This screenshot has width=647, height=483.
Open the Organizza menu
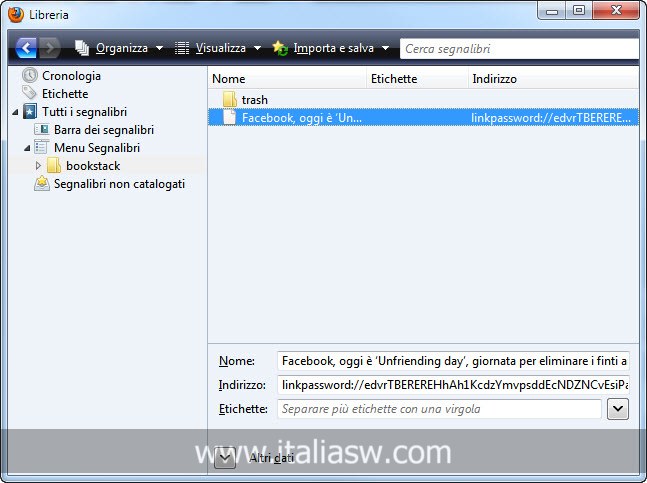(119, 48)
